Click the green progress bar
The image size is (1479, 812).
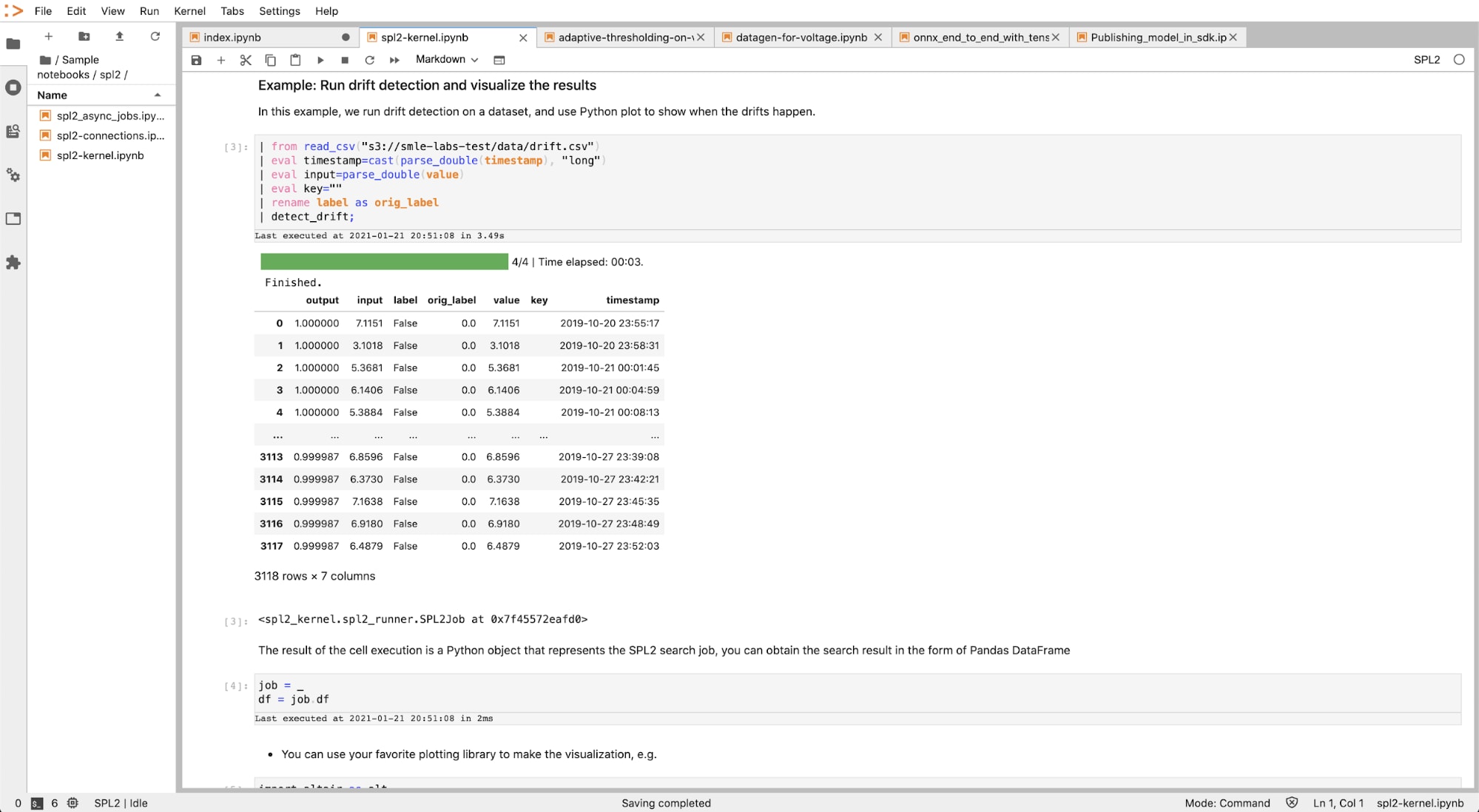coord(384,262)
